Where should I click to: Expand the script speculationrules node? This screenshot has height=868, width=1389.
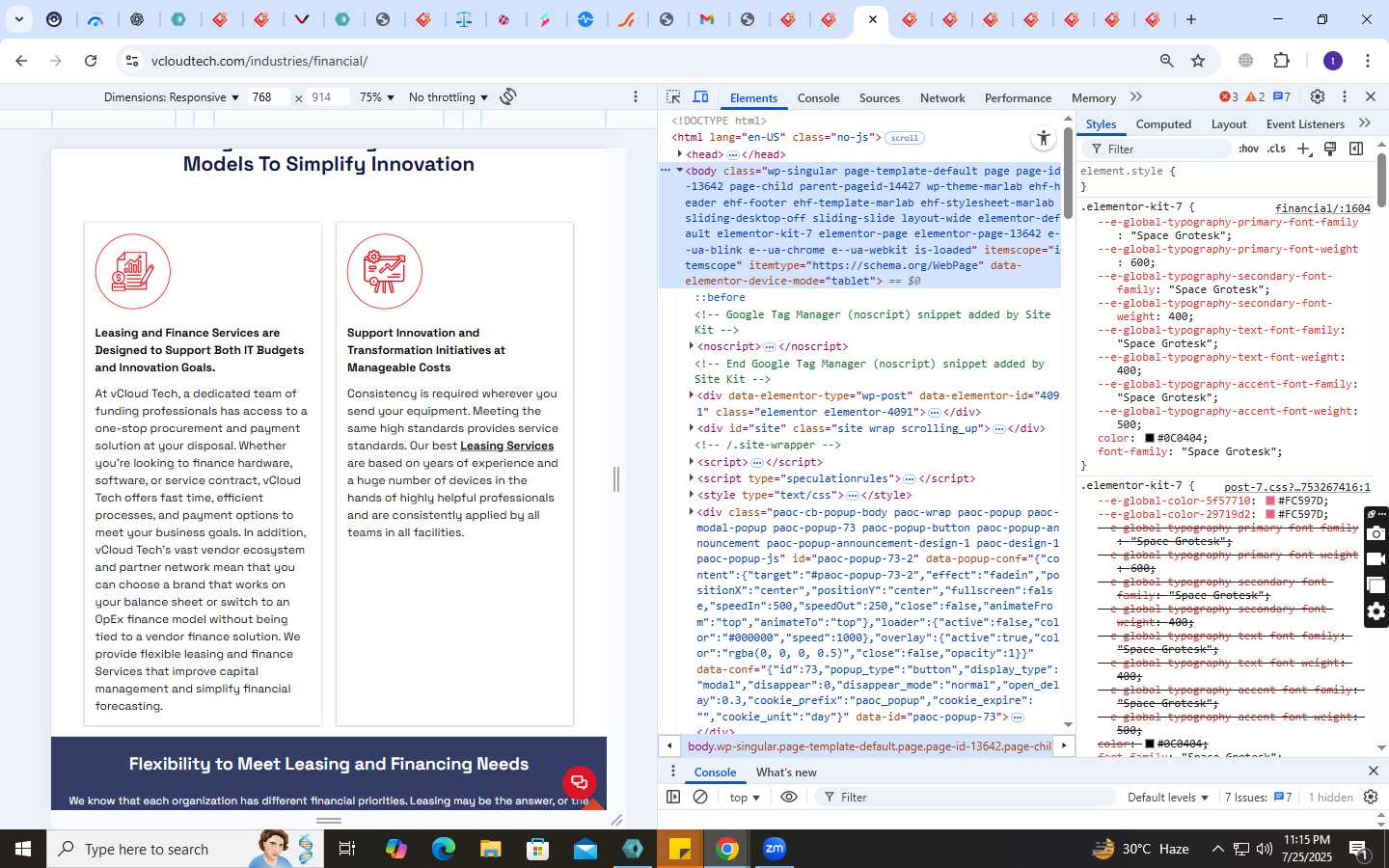(x=692, y=478)
